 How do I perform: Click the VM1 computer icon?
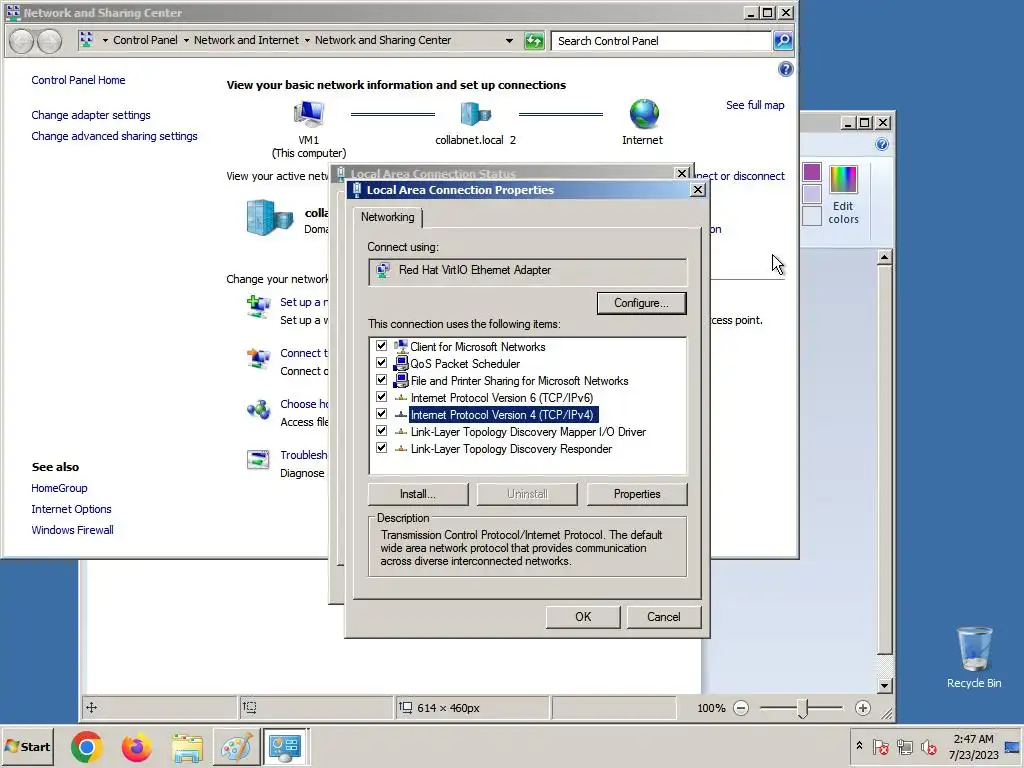pos(308,114)
